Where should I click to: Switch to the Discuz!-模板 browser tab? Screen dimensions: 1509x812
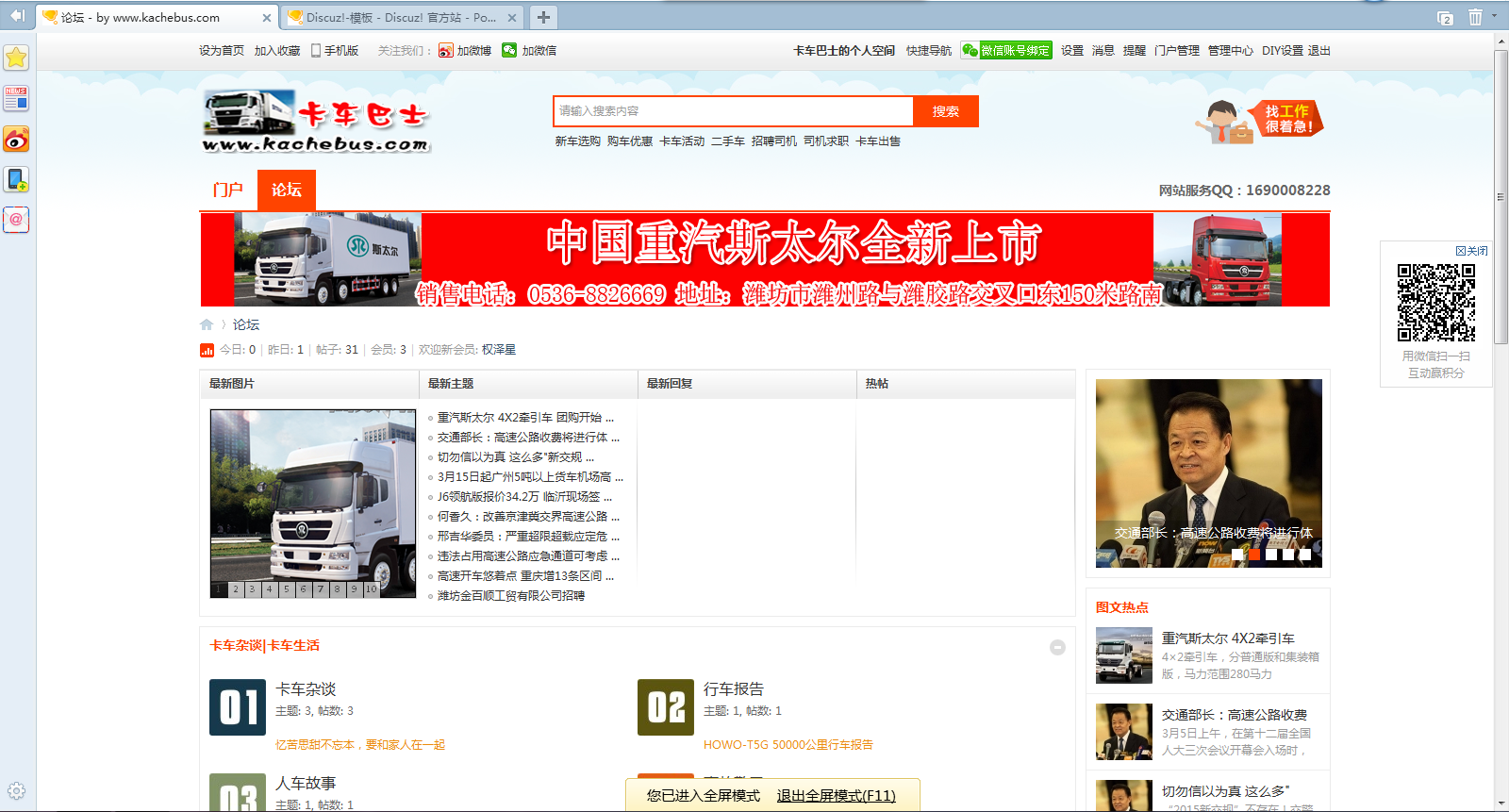click(x=401, y=17)
